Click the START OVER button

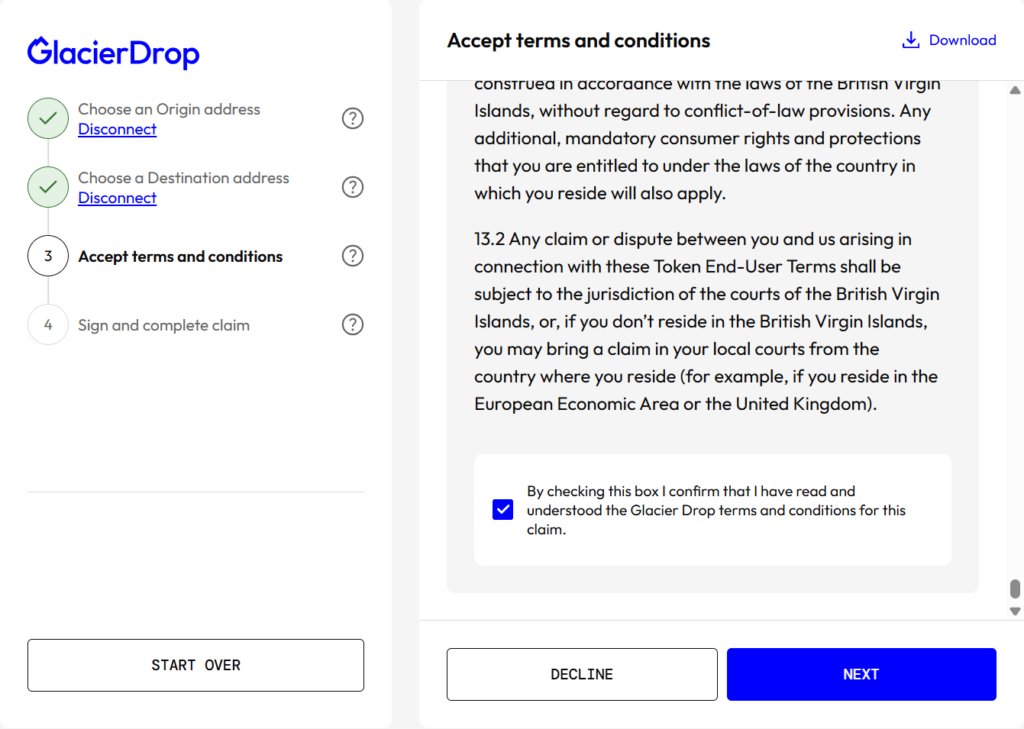(196, 665)
